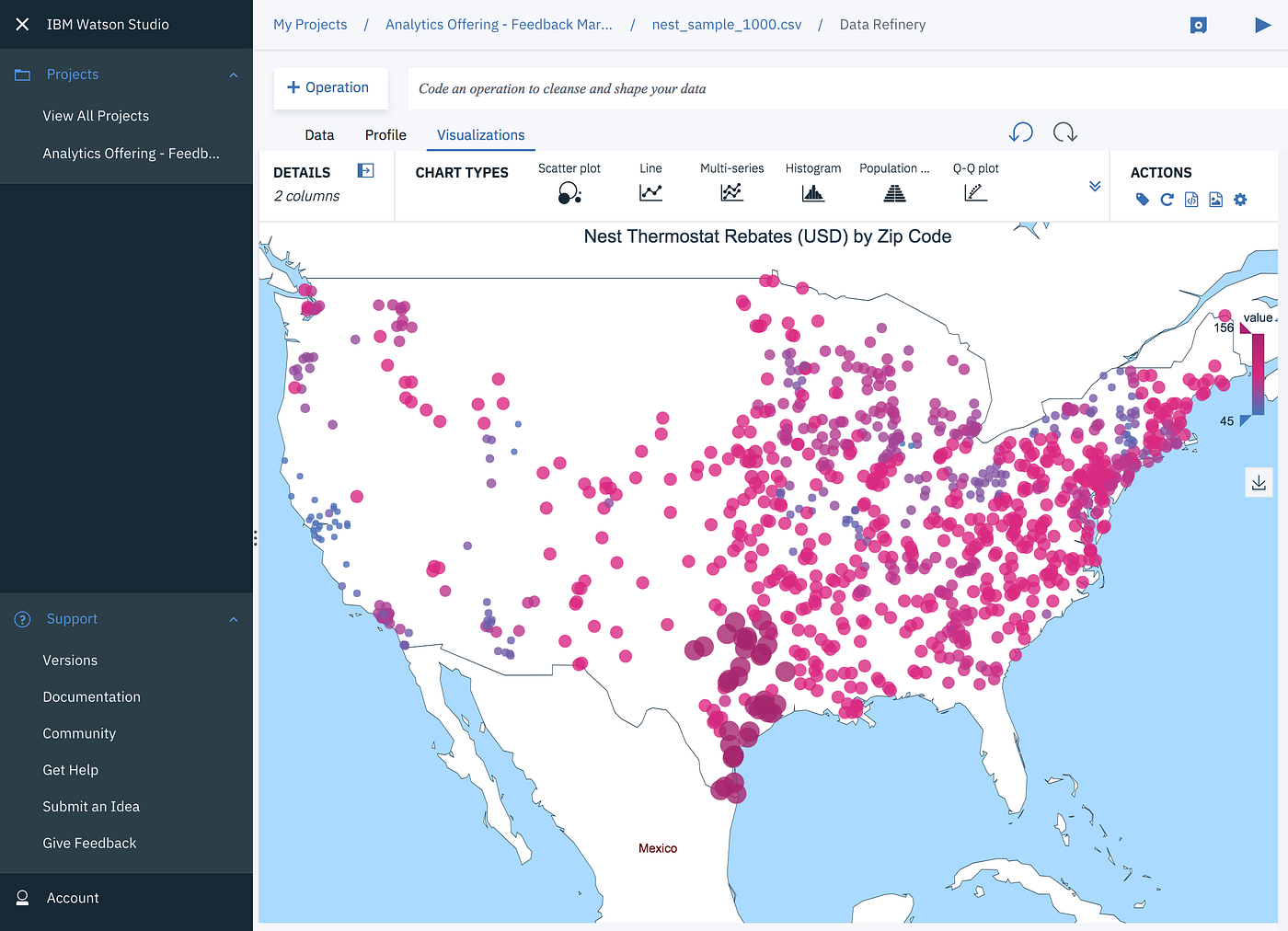Open the Documentation link
The image size is (1288, 931).
pyautogui.click(x=92, y=697)
